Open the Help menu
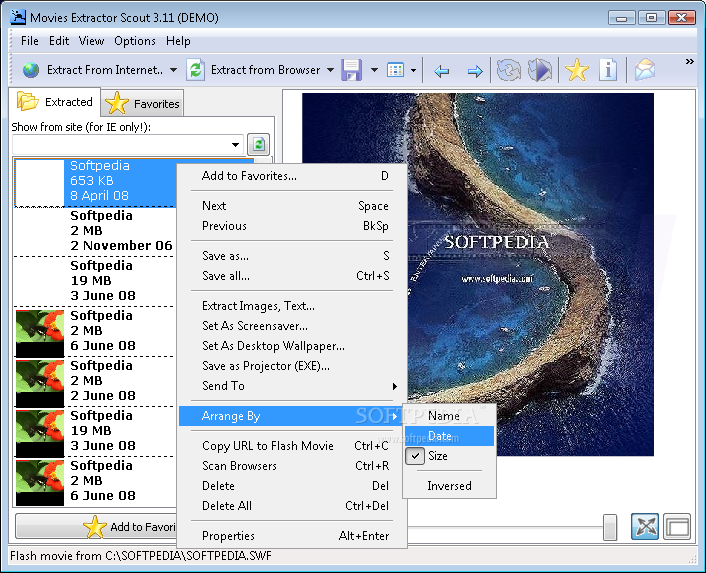 click(x=178, y=41)
